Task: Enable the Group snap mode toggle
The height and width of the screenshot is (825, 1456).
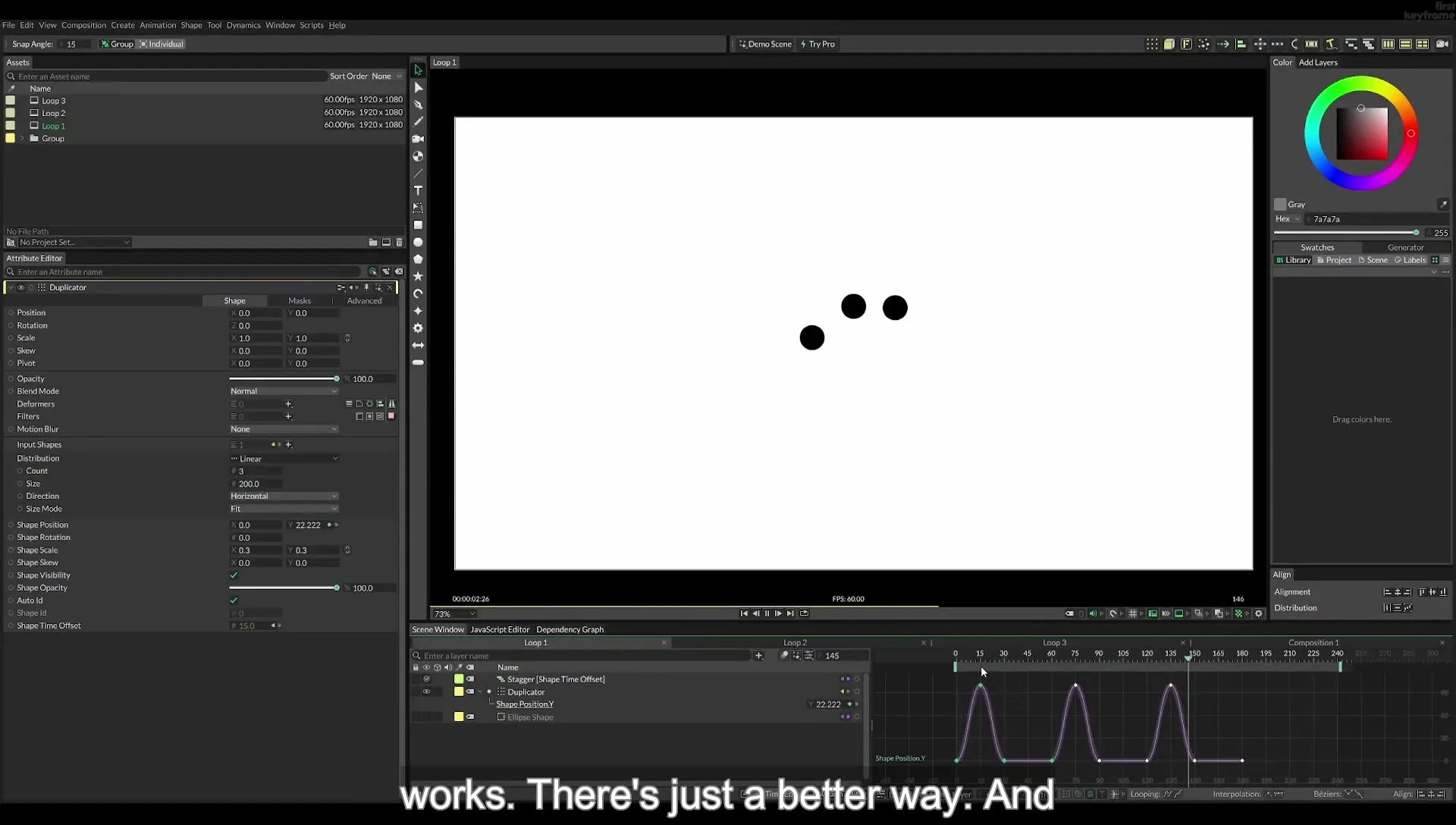Action: [x=117, y=44]
